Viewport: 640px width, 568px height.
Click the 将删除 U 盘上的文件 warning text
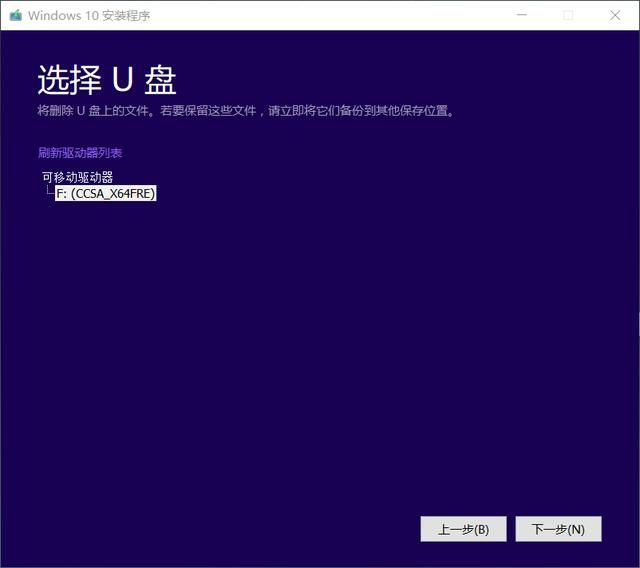246,111
